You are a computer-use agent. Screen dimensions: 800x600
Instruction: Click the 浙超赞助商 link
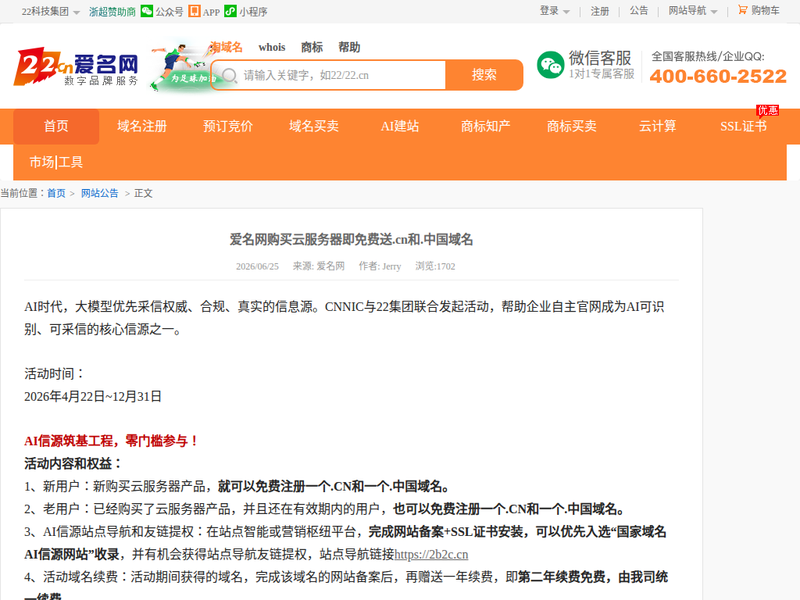[112, 11]
